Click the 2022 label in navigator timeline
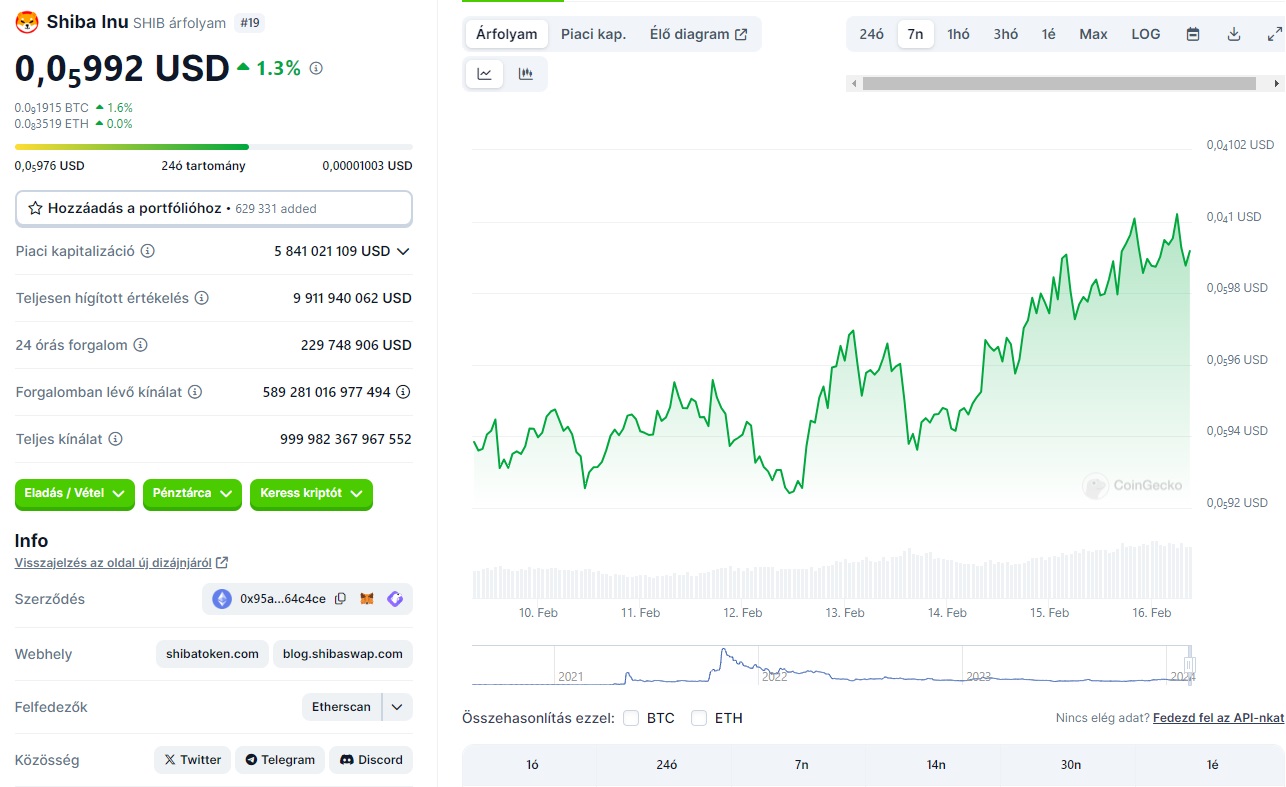1286x787 pixels. (x=775, y=677)
